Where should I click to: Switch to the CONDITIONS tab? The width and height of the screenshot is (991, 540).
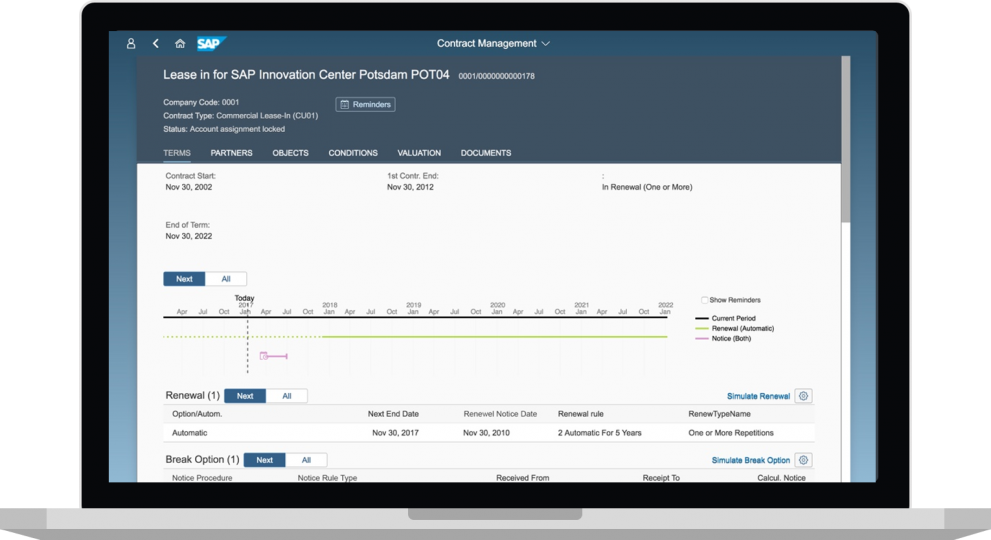click(353, 153)
